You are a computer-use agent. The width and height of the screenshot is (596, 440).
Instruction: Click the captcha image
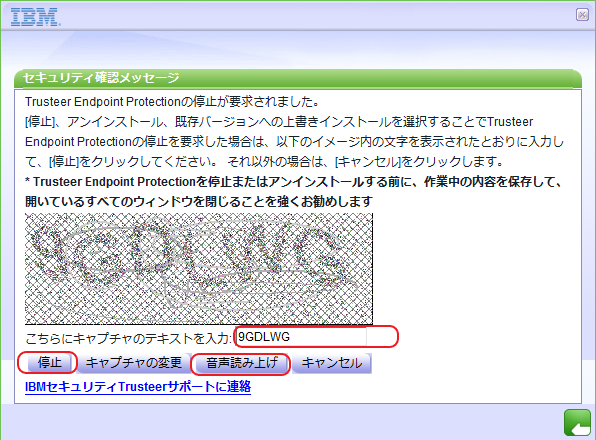(x=199, y=269)
